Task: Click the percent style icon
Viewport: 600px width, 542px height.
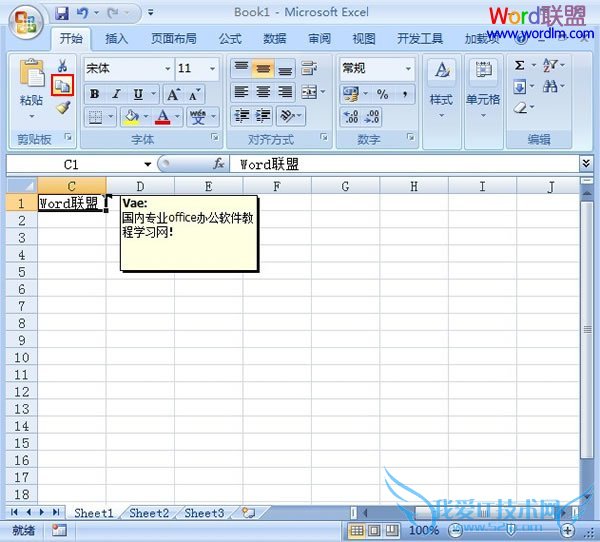Action: pyautogui.click(x=382, y=93)
